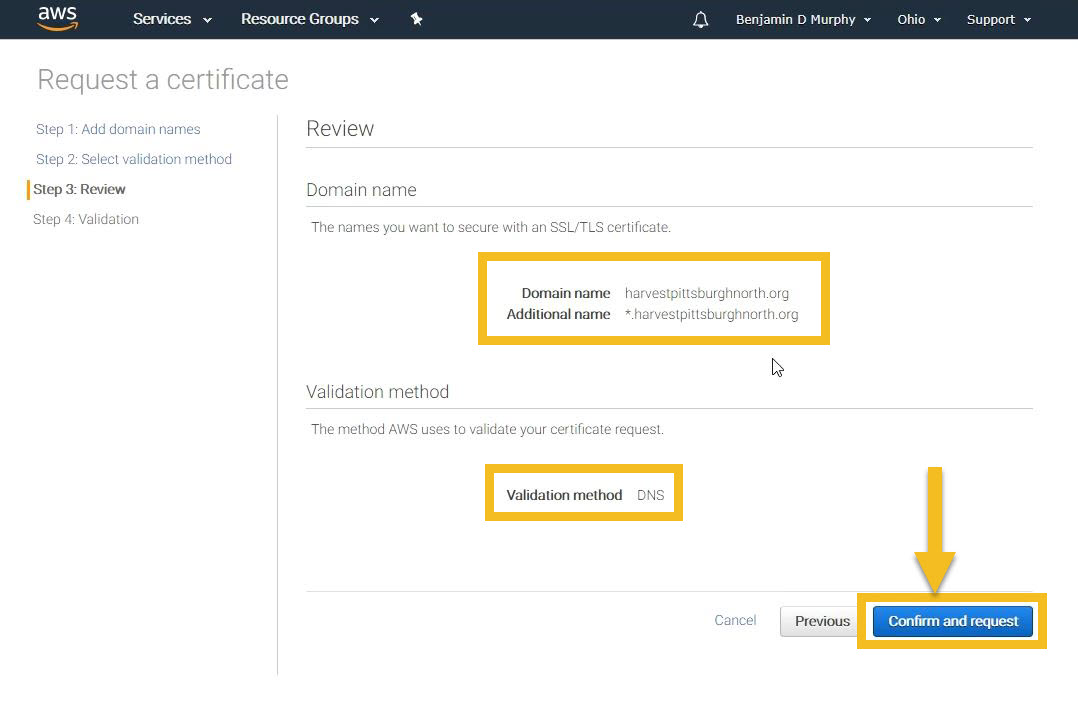Open the Ohio region selector
The width and height of the screenshot is (1078, 716).
point(918,19)
